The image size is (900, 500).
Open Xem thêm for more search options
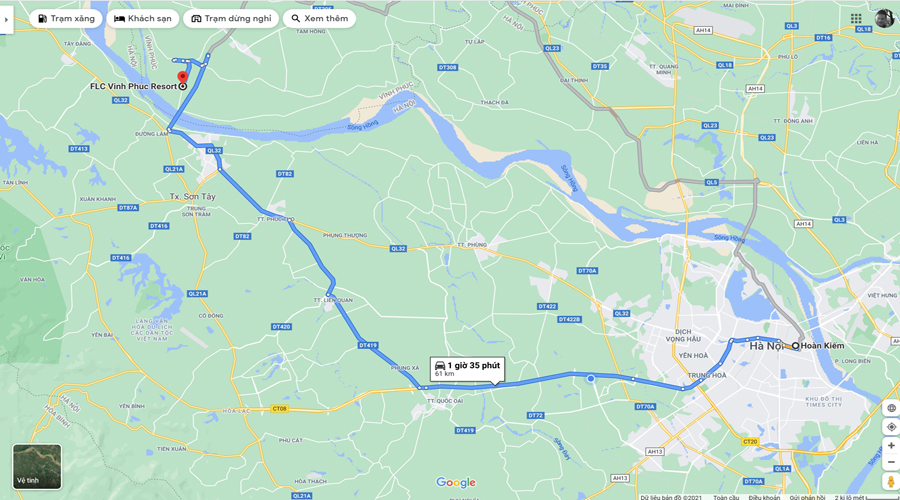pyautogui.click(x=319, y=18)
